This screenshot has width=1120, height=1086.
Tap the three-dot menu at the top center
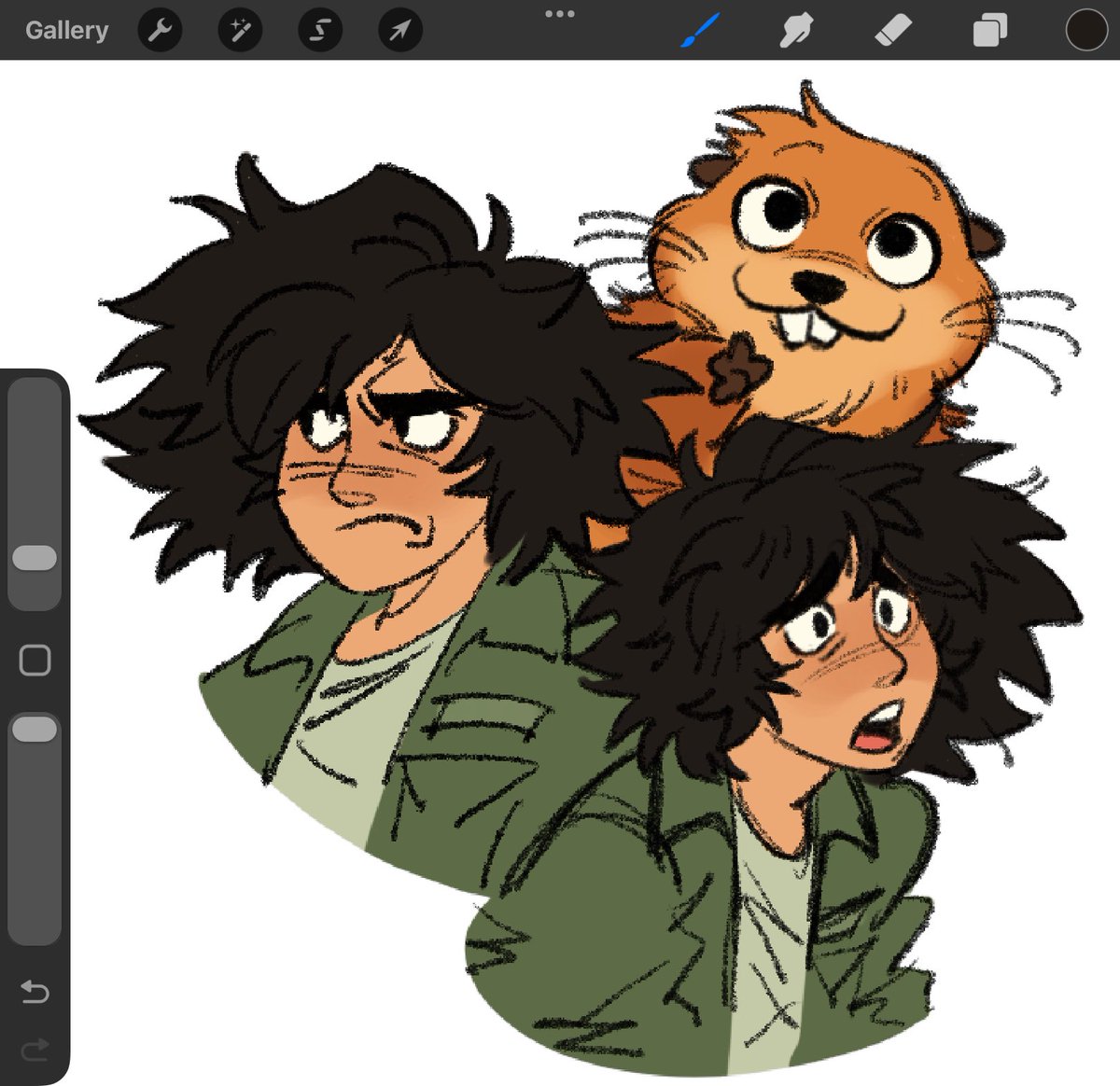pyautogui.click(x=560, y=14)
